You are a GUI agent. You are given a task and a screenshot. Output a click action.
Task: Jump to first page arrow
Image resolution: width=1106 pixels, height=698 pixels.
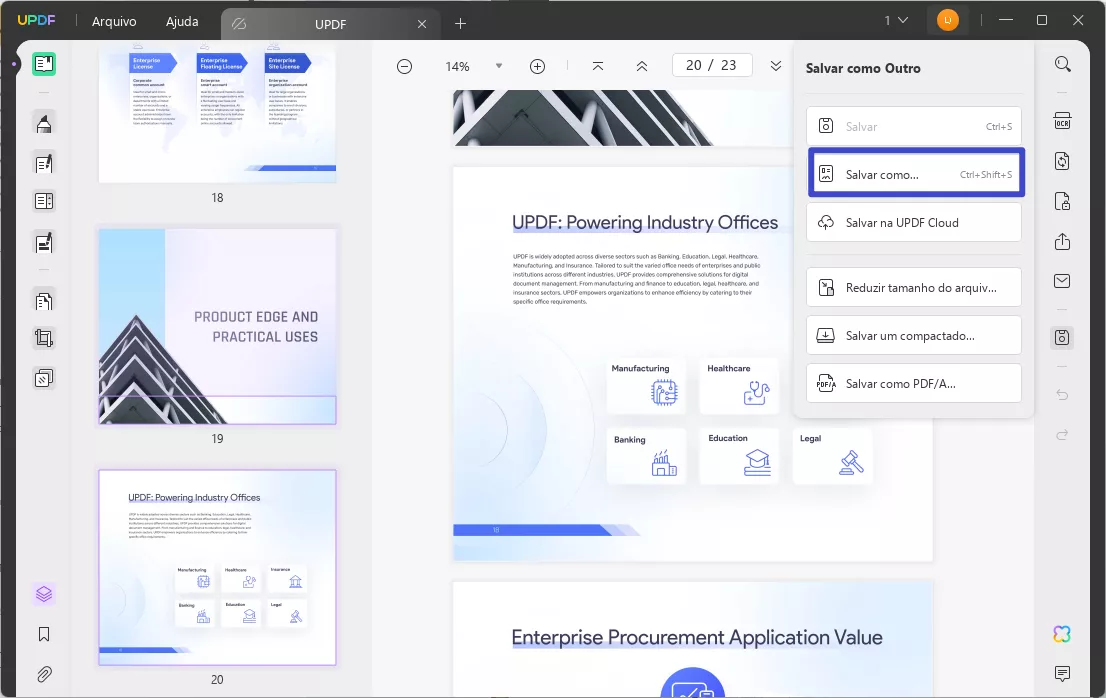(x=597, y=66)
